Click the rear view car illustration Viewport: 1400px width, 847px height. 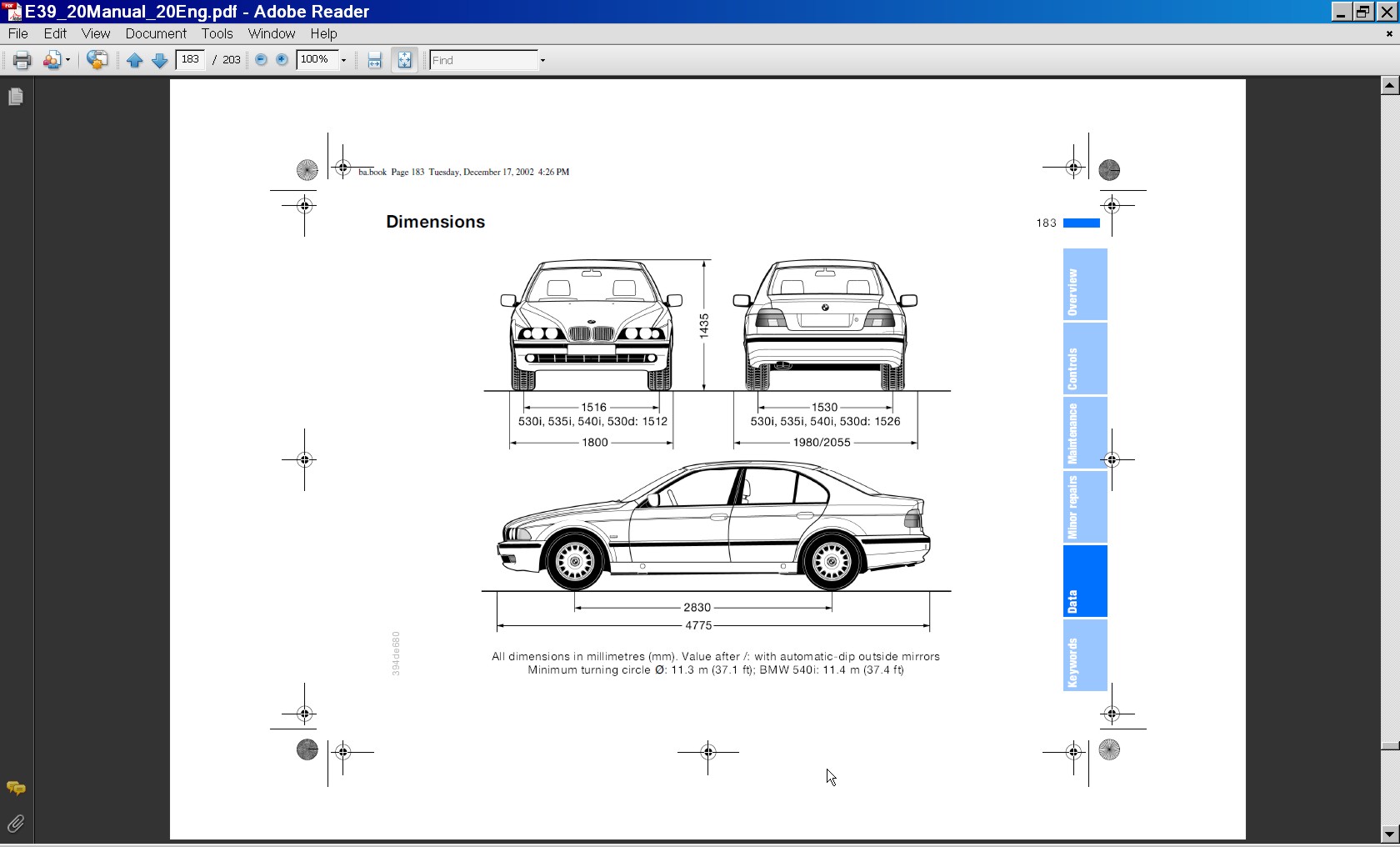(x=825, y=324)
